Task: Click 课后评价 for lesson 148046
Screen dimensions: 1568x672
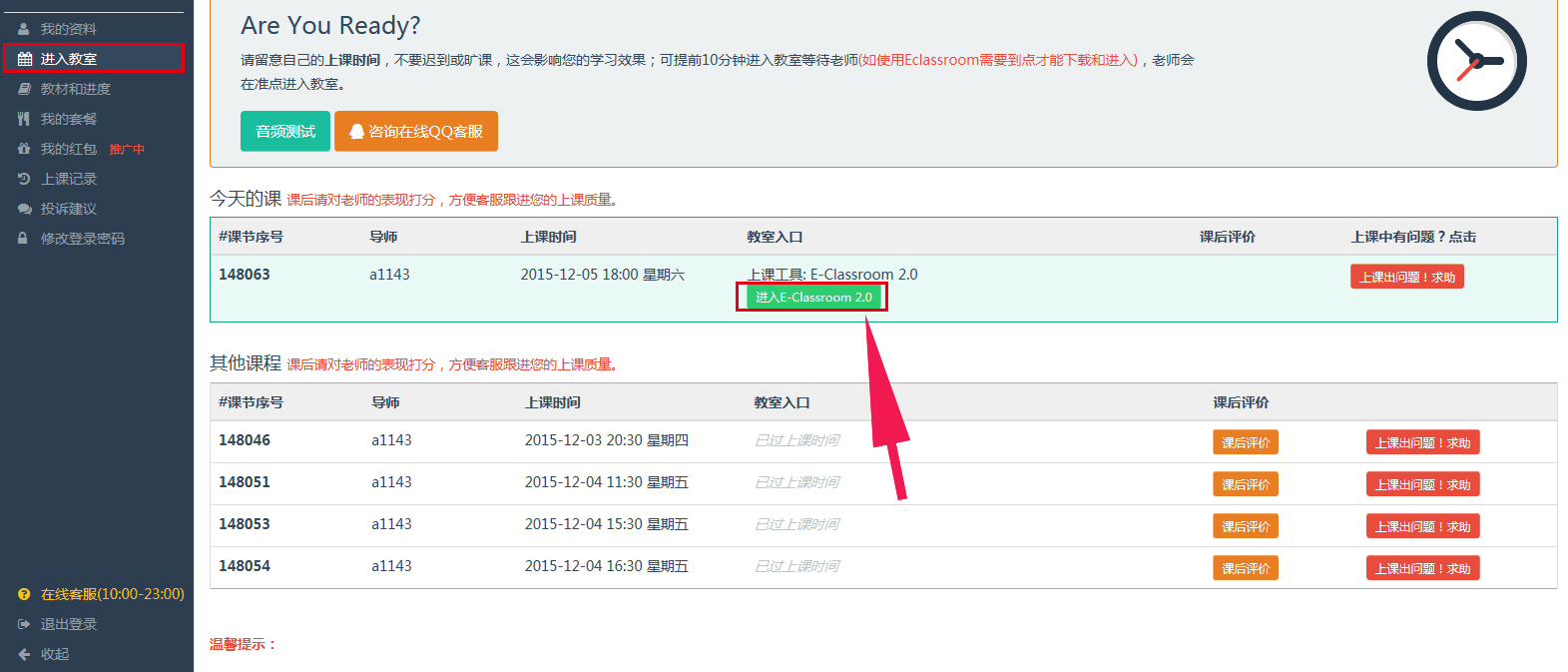Action: [x=1245, y=442]
